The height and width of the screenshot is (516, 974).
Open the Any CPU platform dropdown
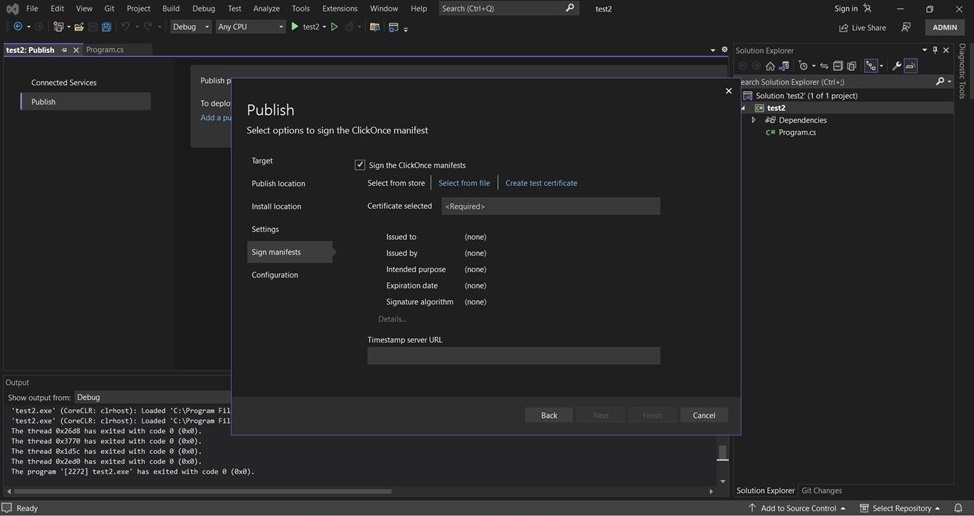pyautogui.click(x=250, y=27)
